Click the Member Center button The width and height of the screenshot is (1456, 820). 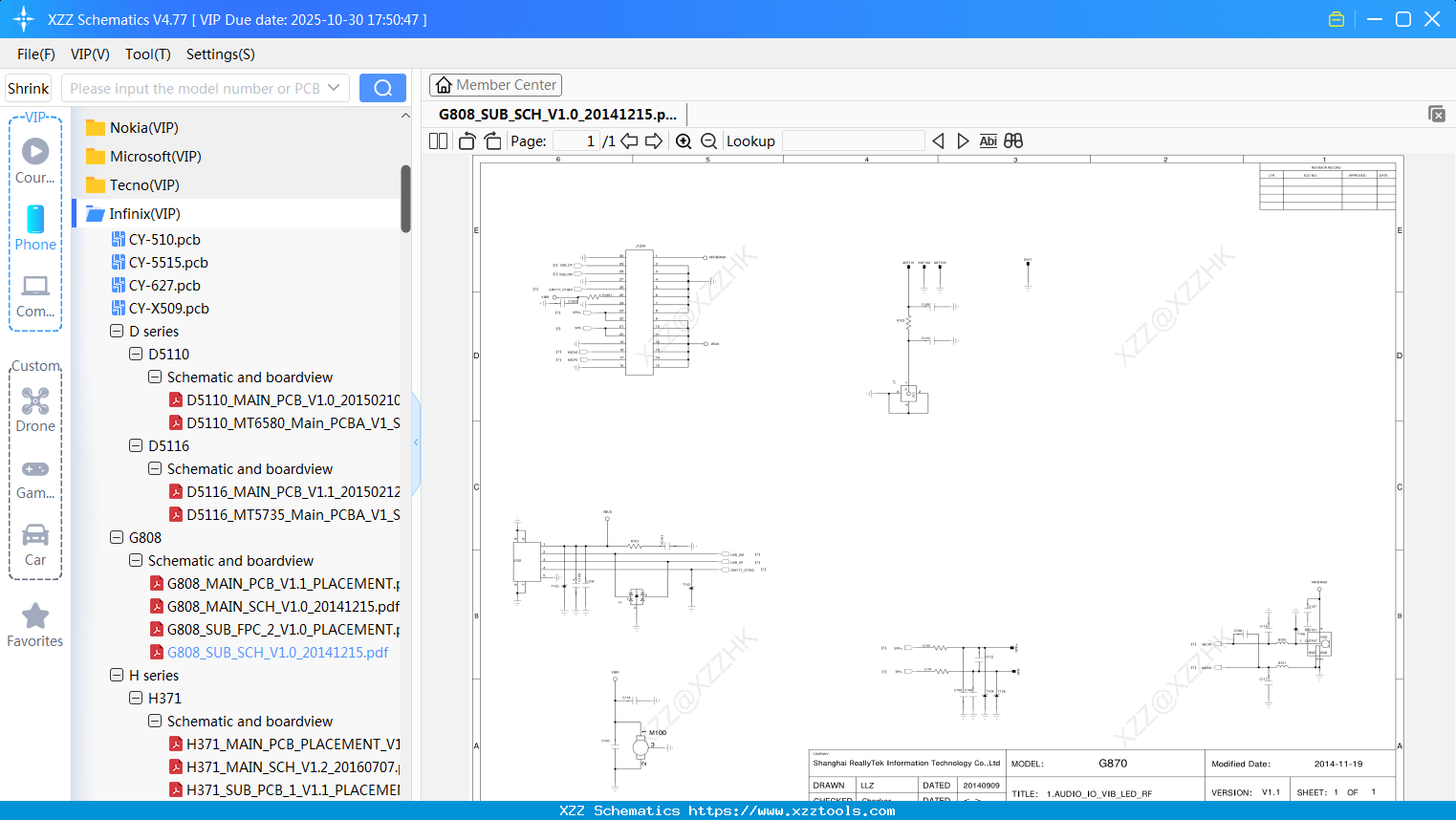495,84
